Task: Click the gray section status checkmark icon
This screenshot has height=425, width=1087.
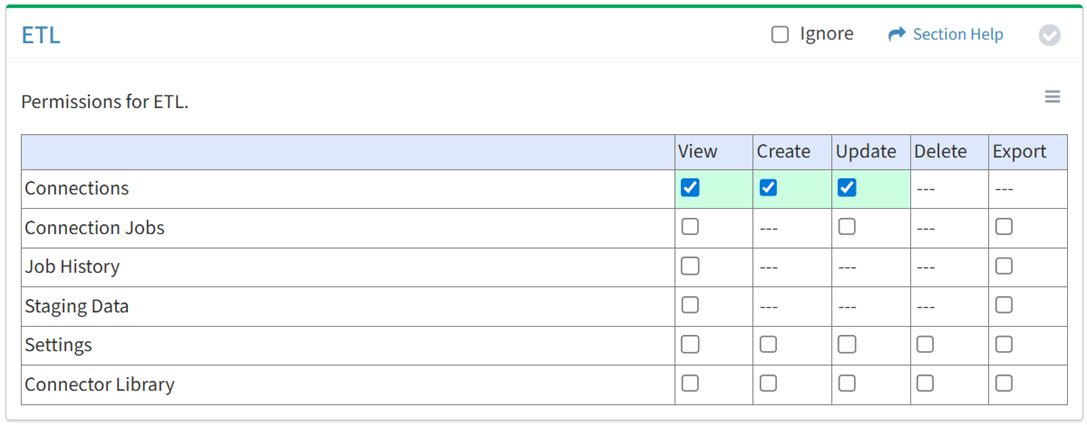Action: tap(1049, 35)
